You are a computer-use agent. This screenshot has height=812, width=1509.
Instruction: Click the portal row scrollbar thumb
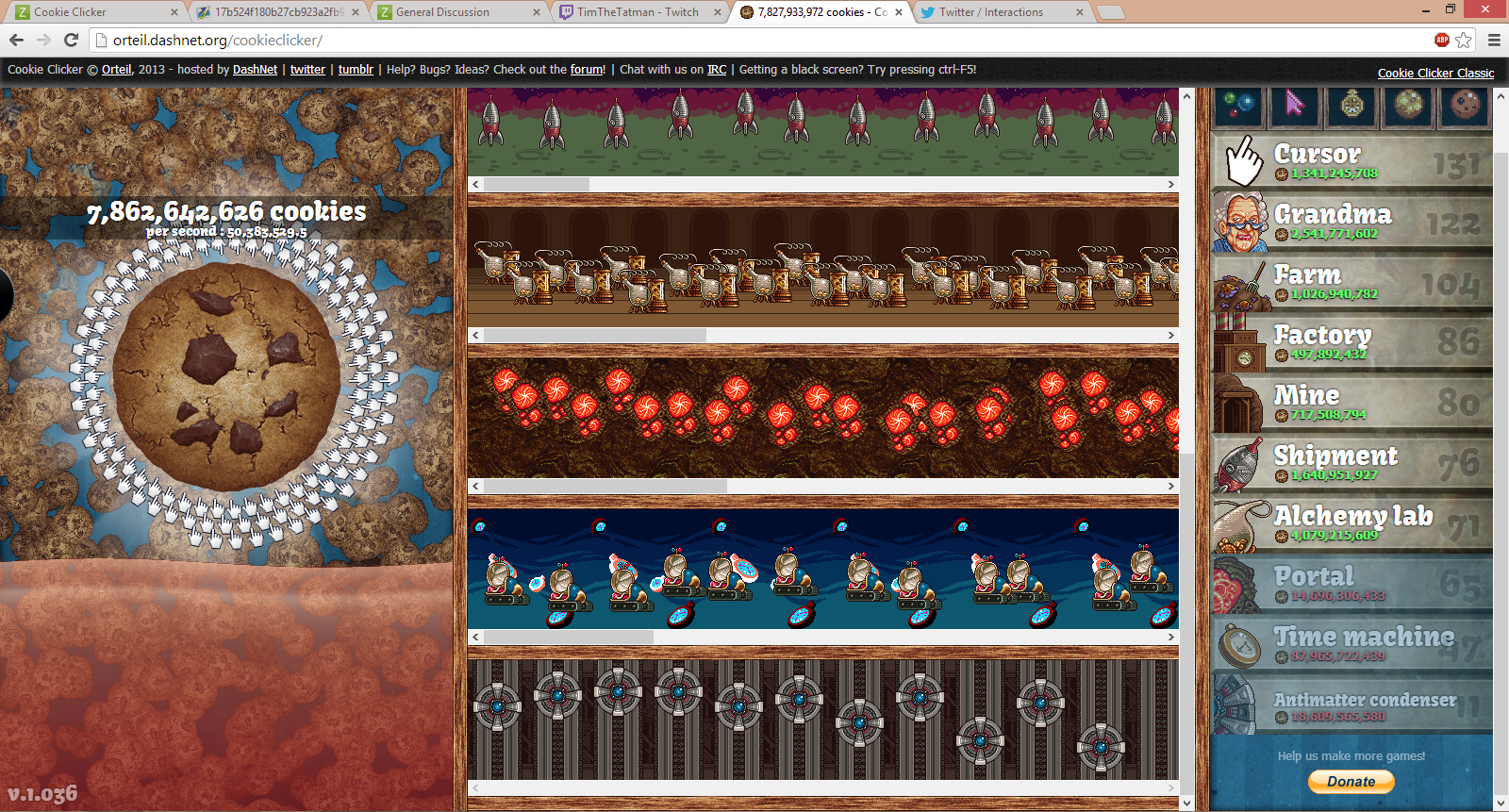coord(605,486)
